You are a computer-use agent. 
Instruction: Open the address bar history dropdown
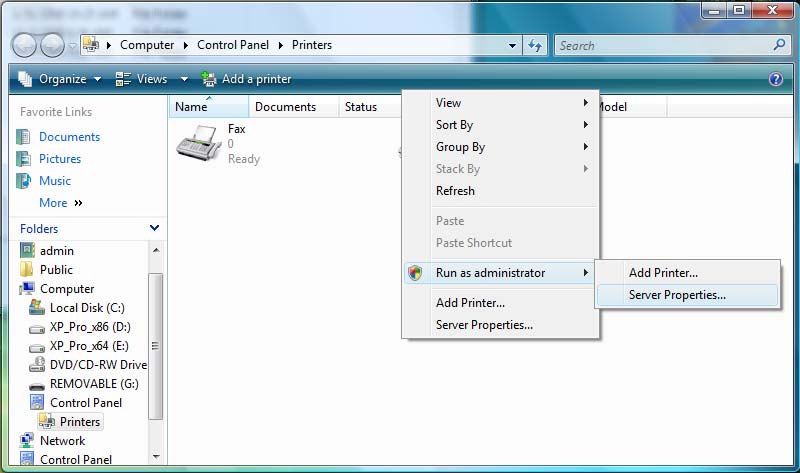click(x=512, y=45)
